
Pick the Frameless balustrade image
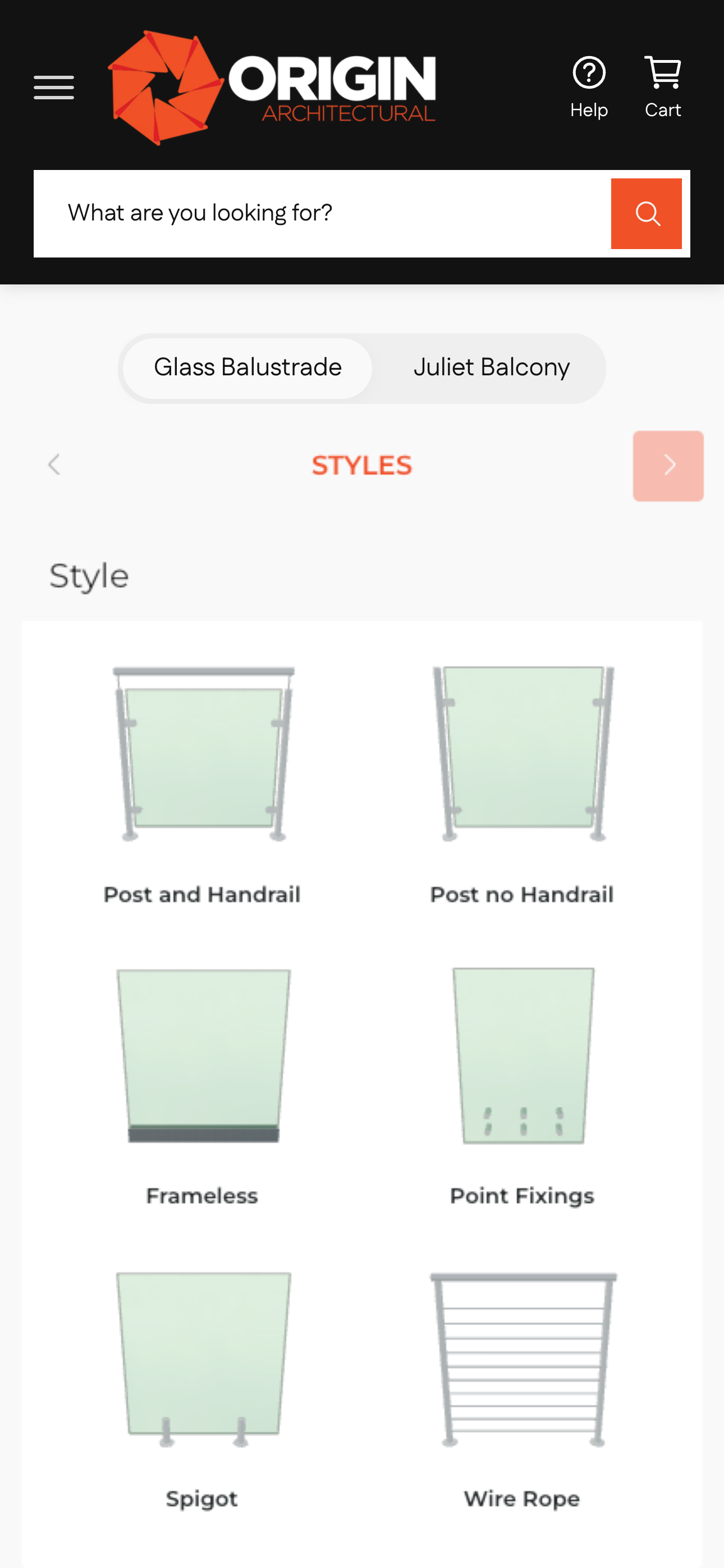(x=203, y=1055)
